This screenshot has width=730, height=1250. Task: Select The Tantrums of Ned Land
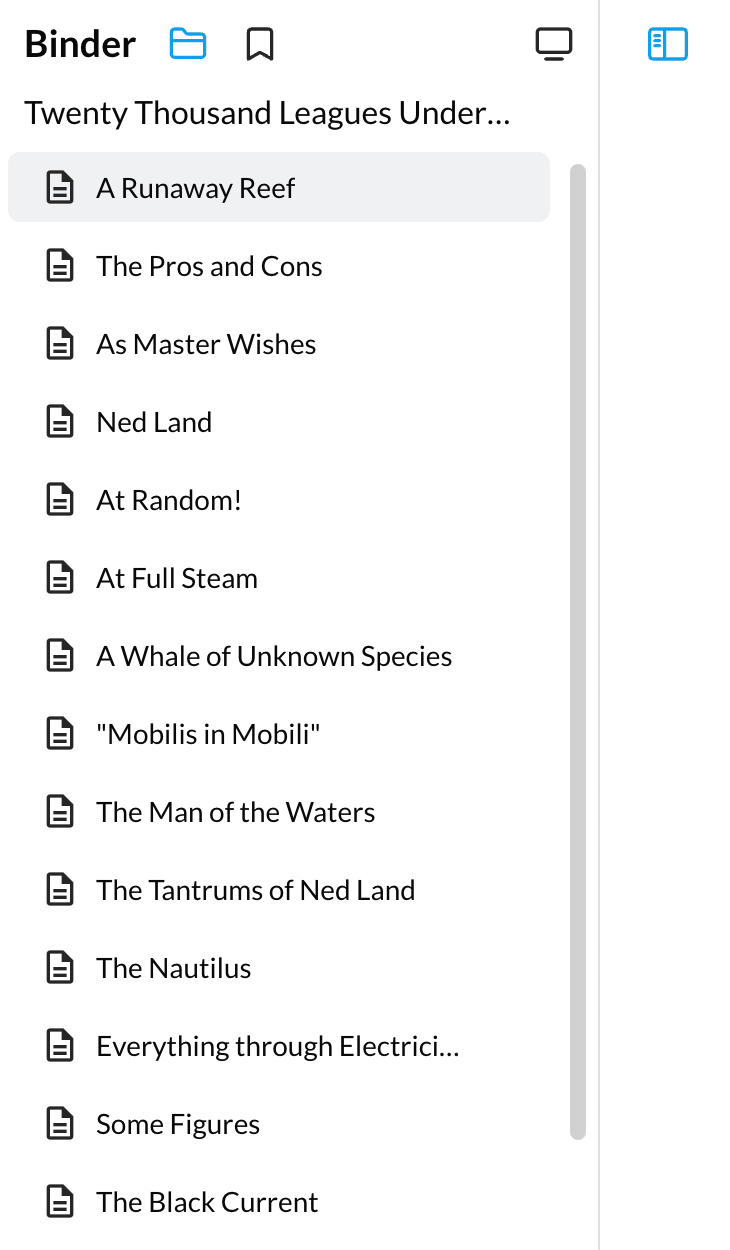(255, 890)
